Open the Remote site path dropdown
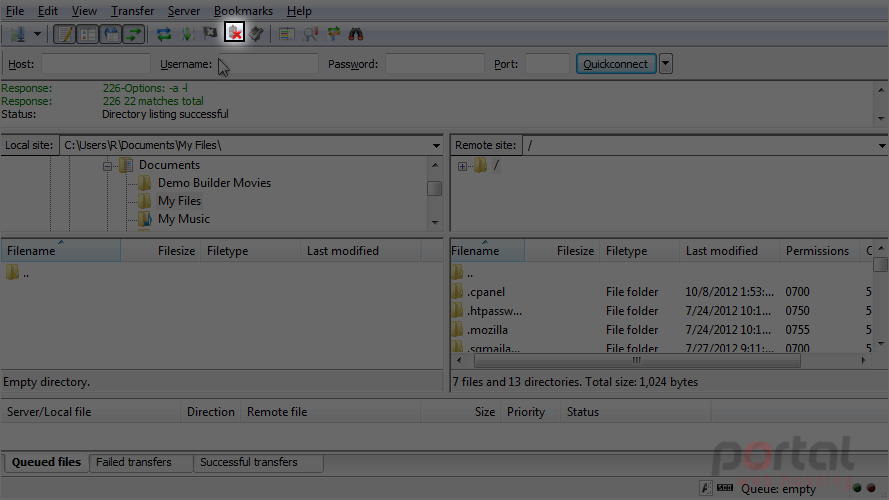Viewport: 889px width, 500px height. tap(882, 146)
